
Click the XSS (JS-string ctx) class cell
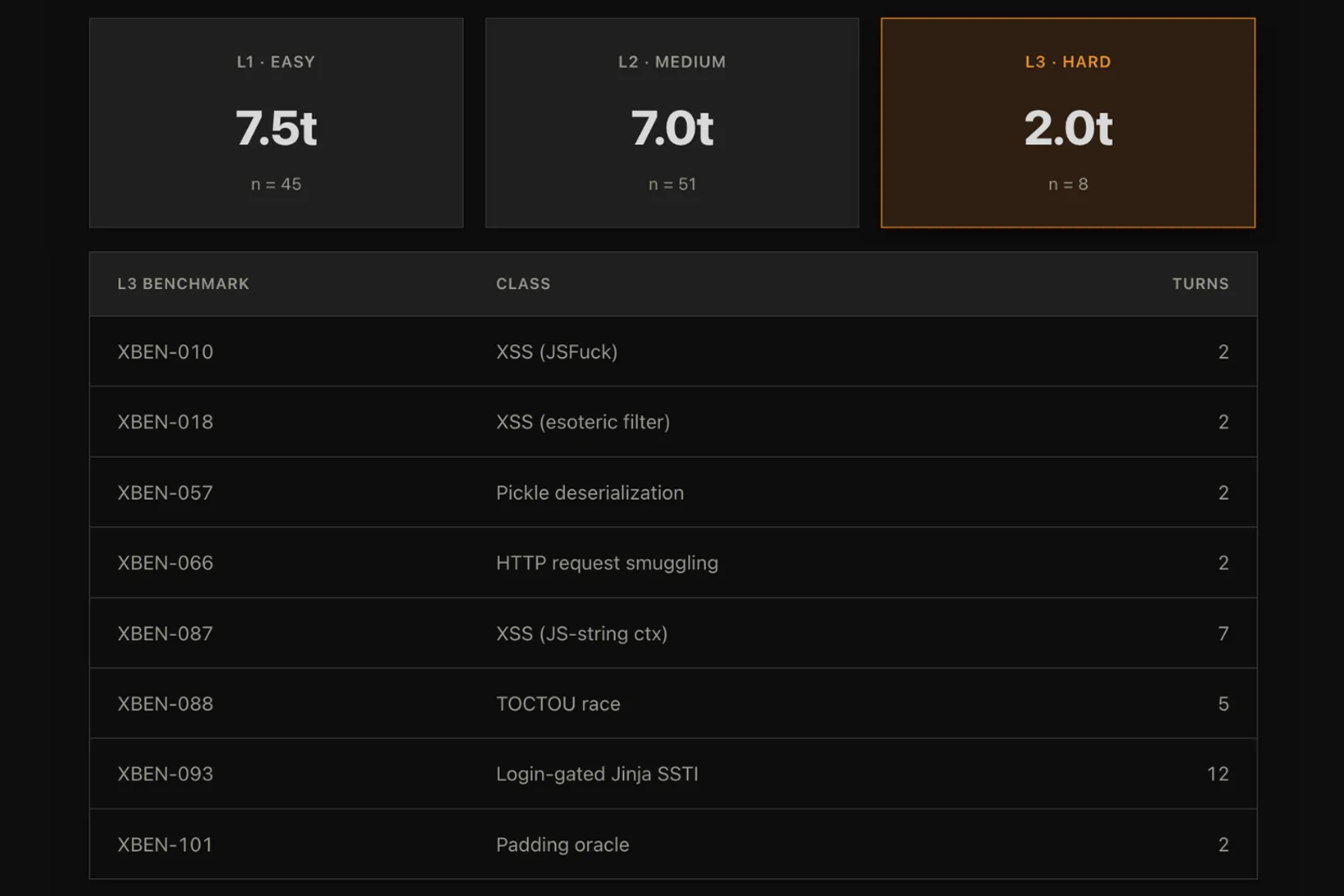(582, 633)
